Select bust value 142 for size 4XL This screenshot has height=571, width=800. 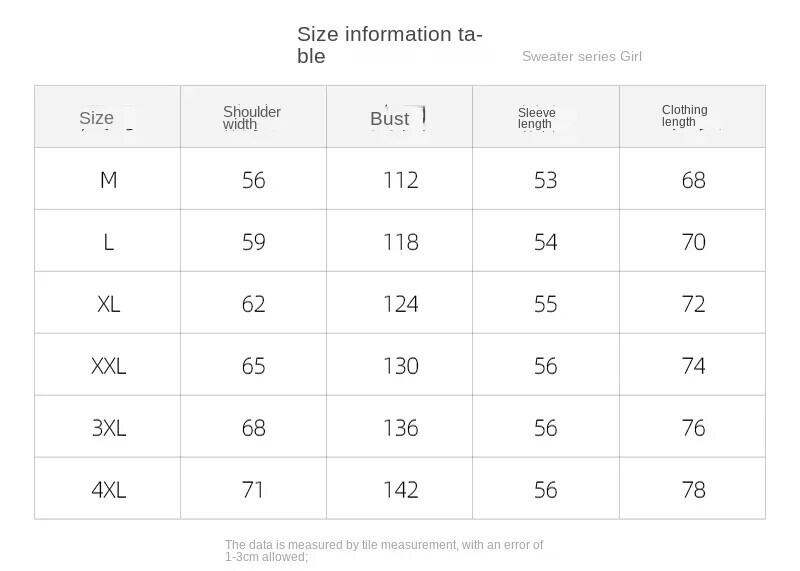click(x=400, y=490)
